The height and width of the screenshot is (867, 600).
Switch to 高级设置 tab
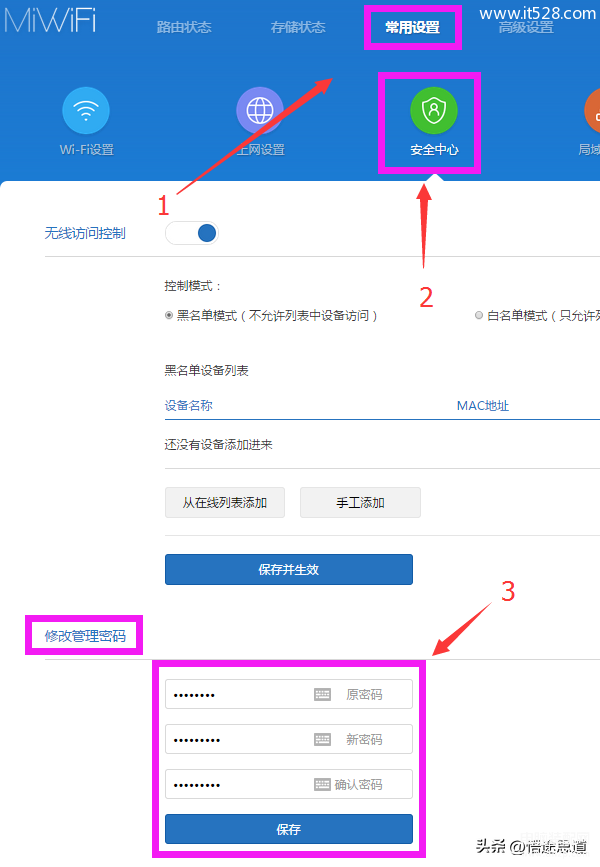pos(526,27)
